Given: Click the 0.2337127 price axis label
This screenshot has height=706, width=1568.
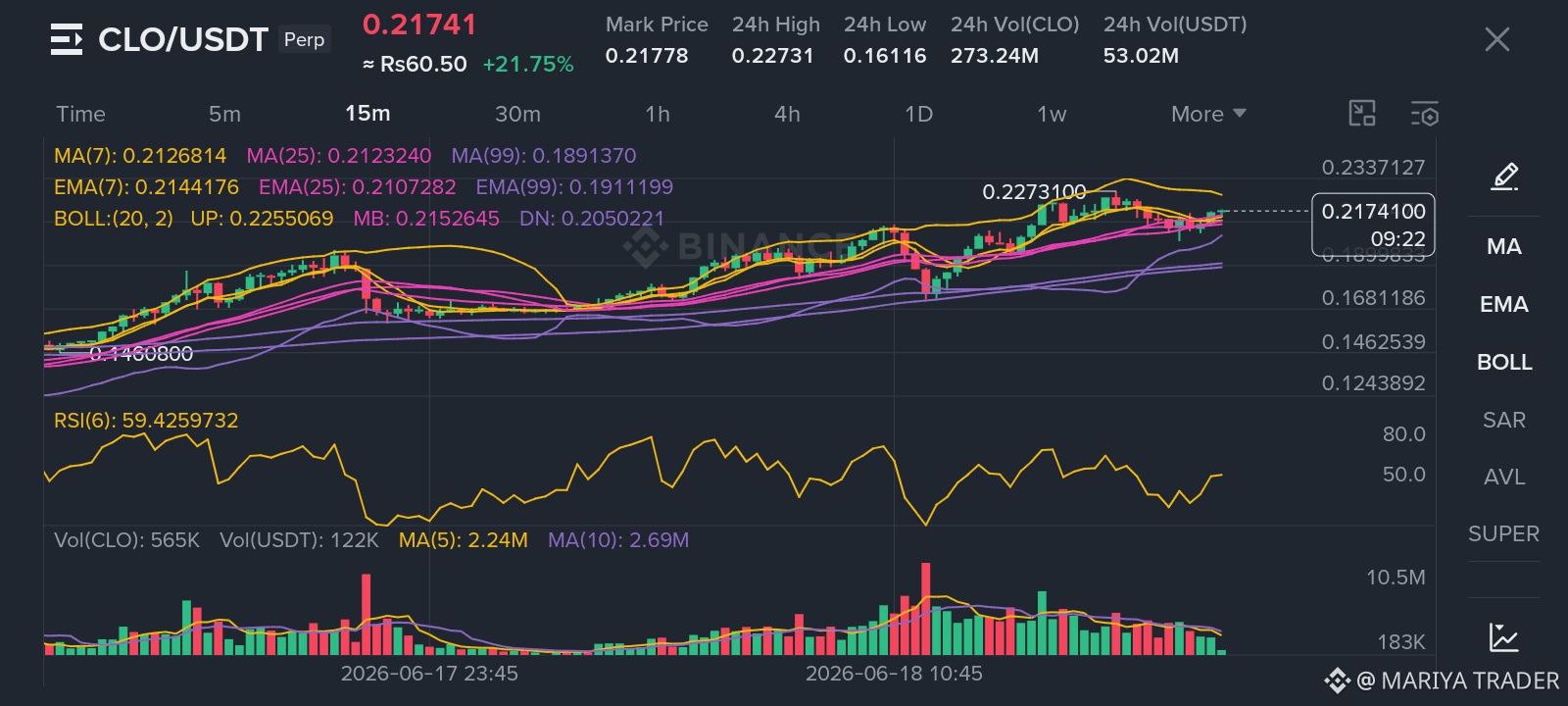Looking at the screenshot, I should coord(1373,168).
